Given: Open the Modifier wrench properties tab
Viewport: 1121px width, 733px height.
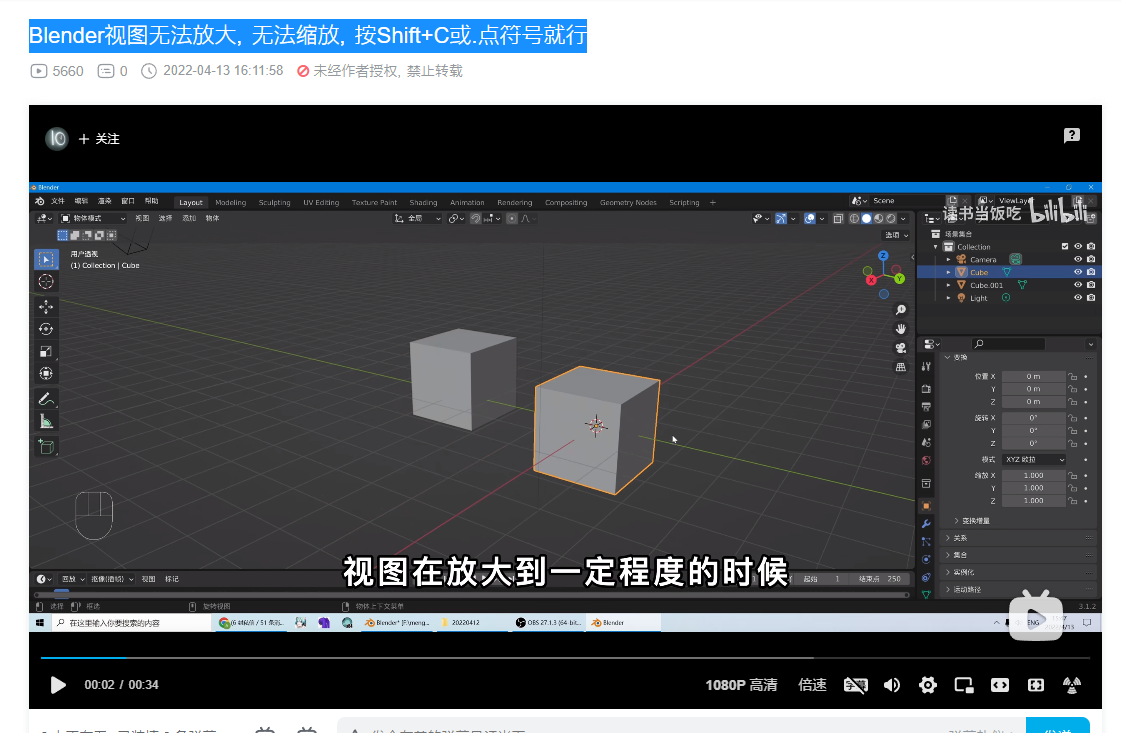Looking at the screenshot, I should (x=926, y=523).
